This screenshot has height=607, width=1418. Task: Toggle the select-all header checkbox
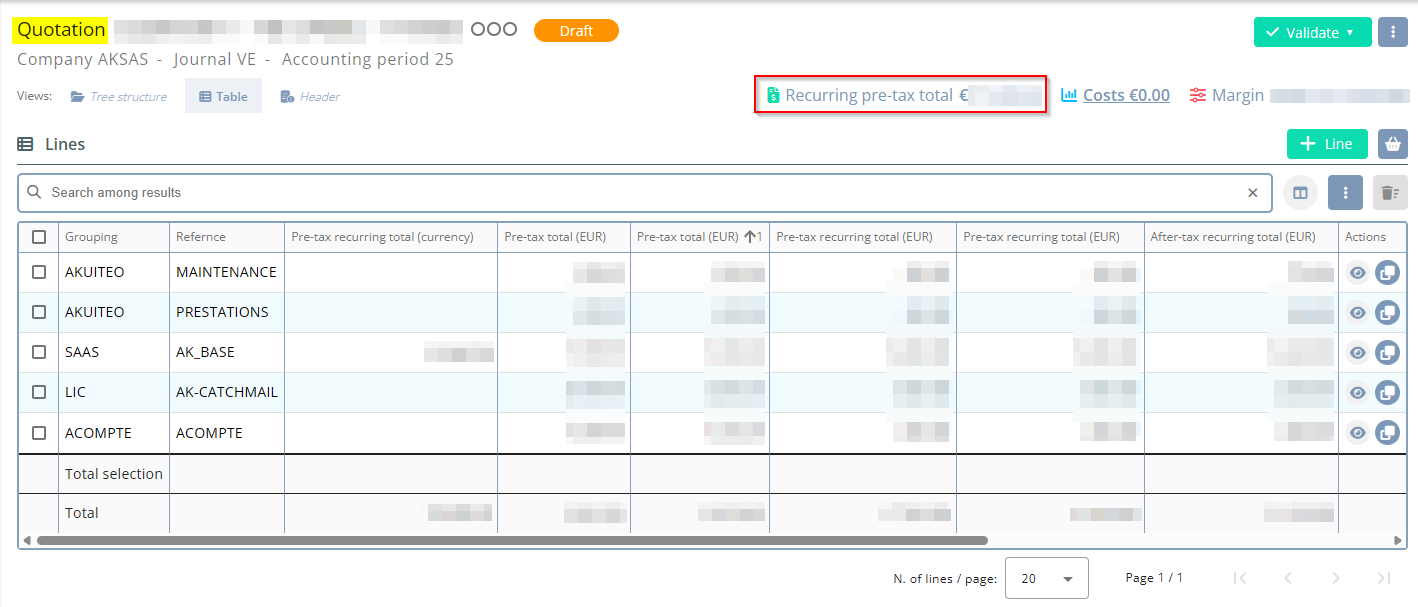39,237
